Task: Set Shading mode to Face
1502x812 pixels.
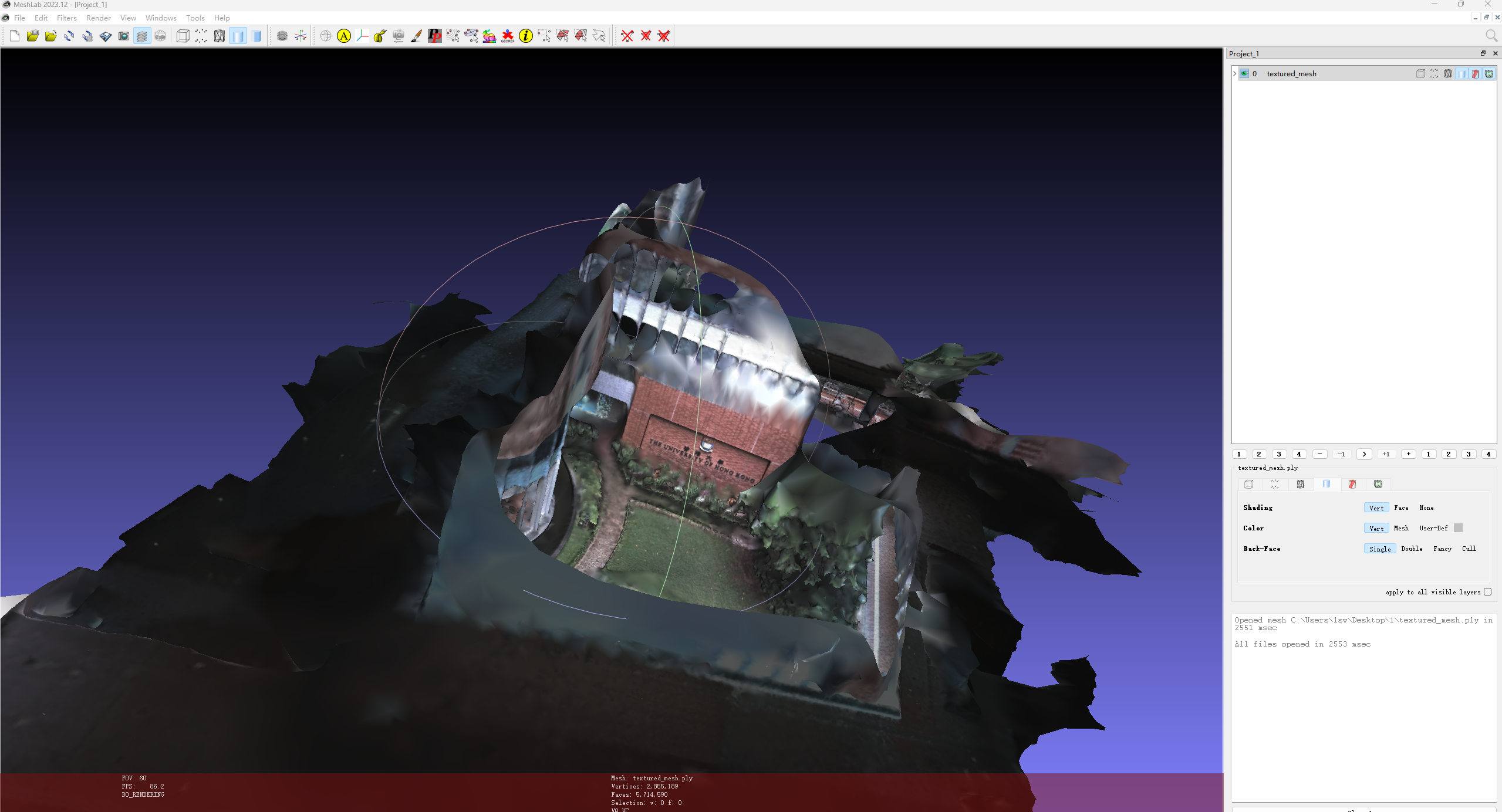Action: [x=1401, y=508]
